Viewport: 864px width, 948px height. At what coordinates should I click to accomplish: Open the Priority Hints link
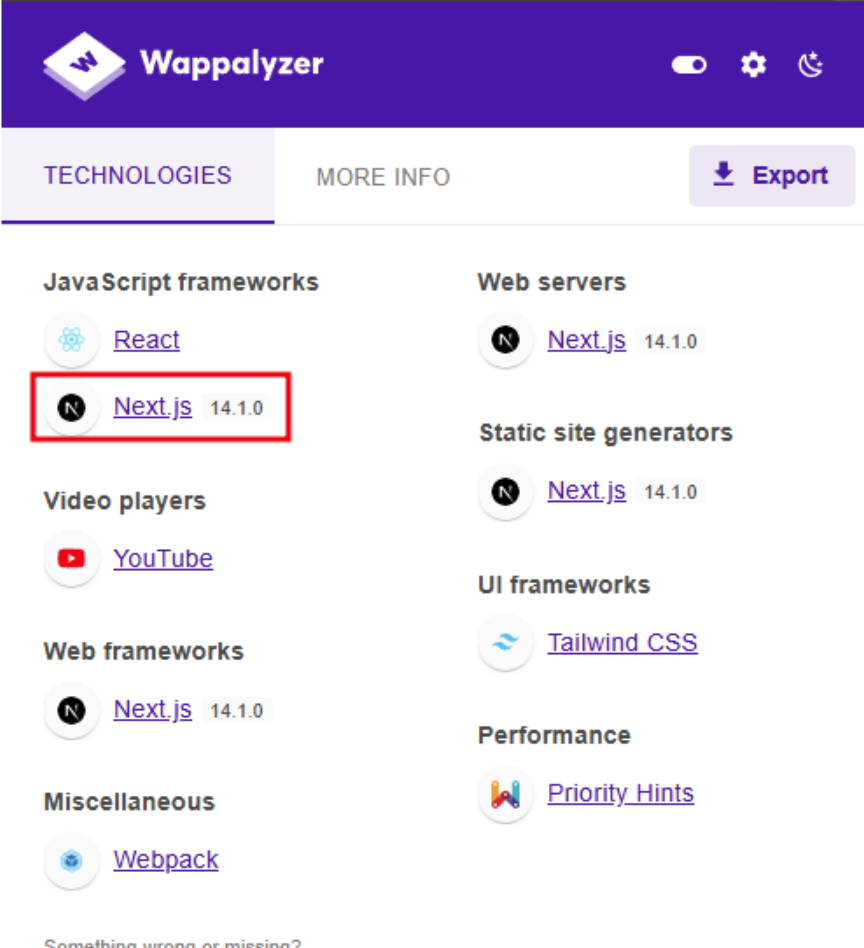[x=621, y=794]
